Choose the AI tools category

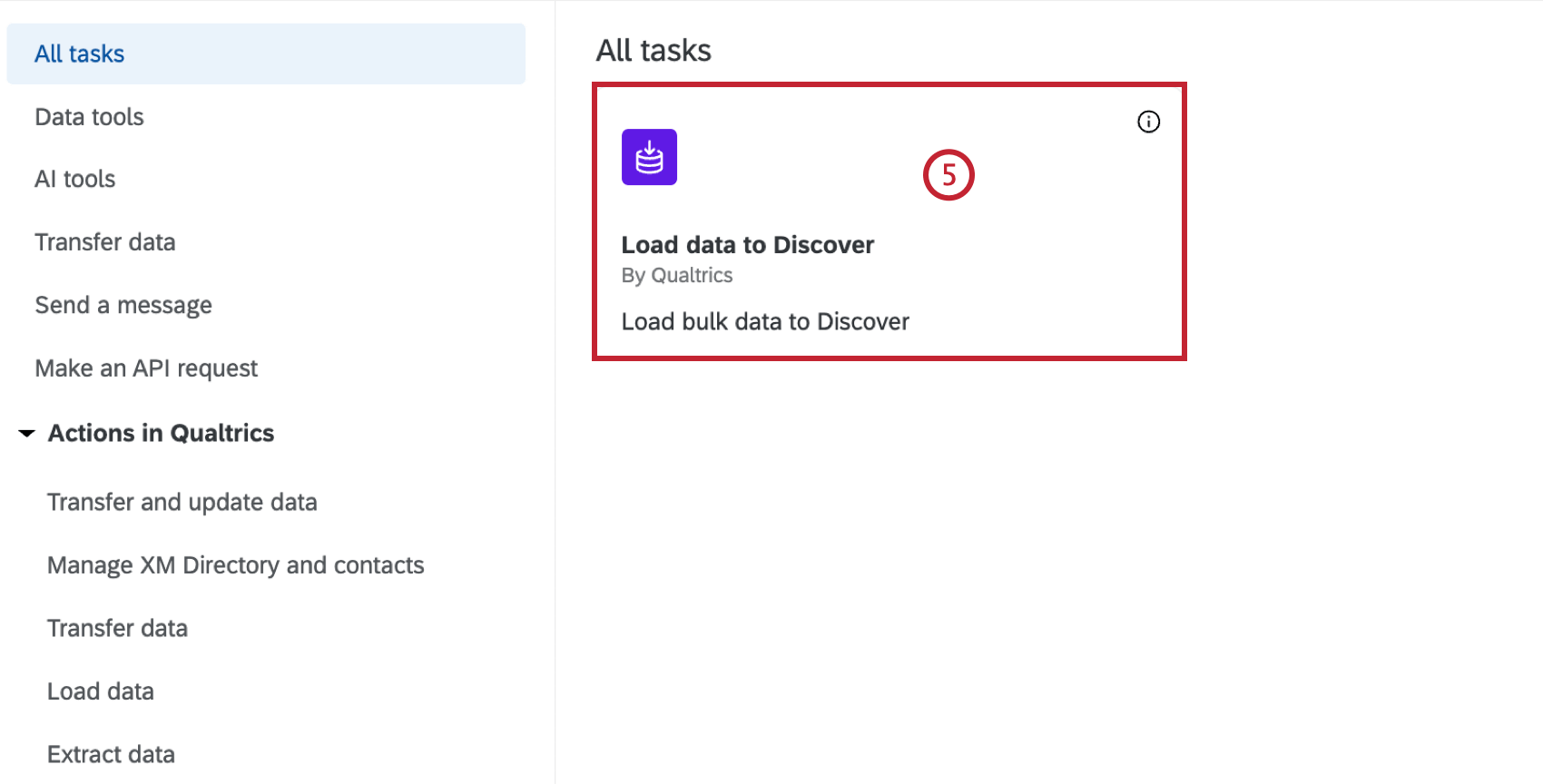(75, 180)
